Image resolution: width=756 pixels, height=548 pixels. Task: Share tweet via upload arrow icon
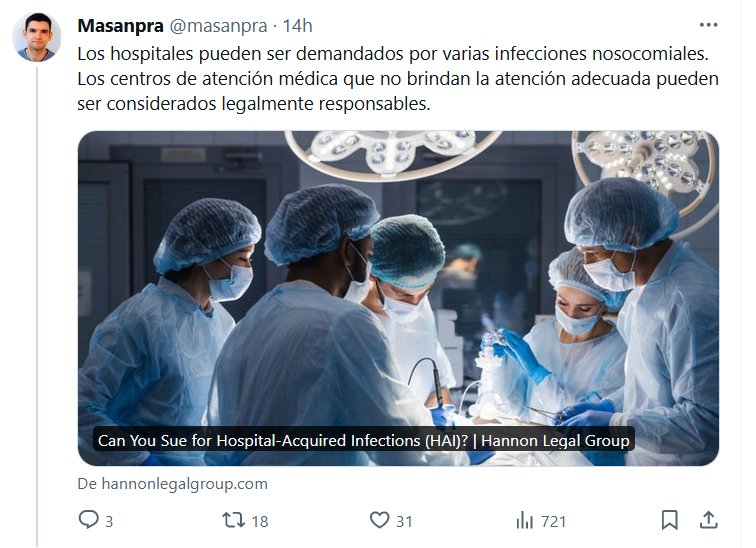click(x=708, y=520)
